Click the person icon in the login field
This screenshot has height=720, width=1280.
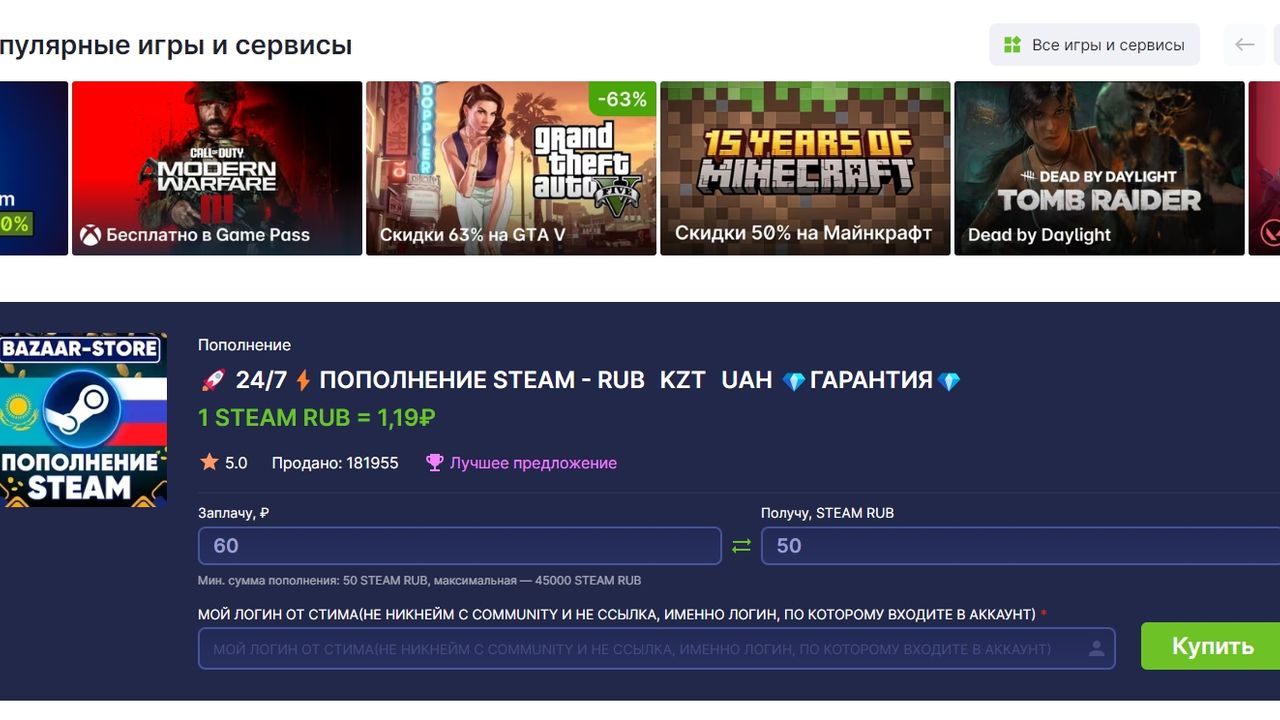[x=1096, y=649]
